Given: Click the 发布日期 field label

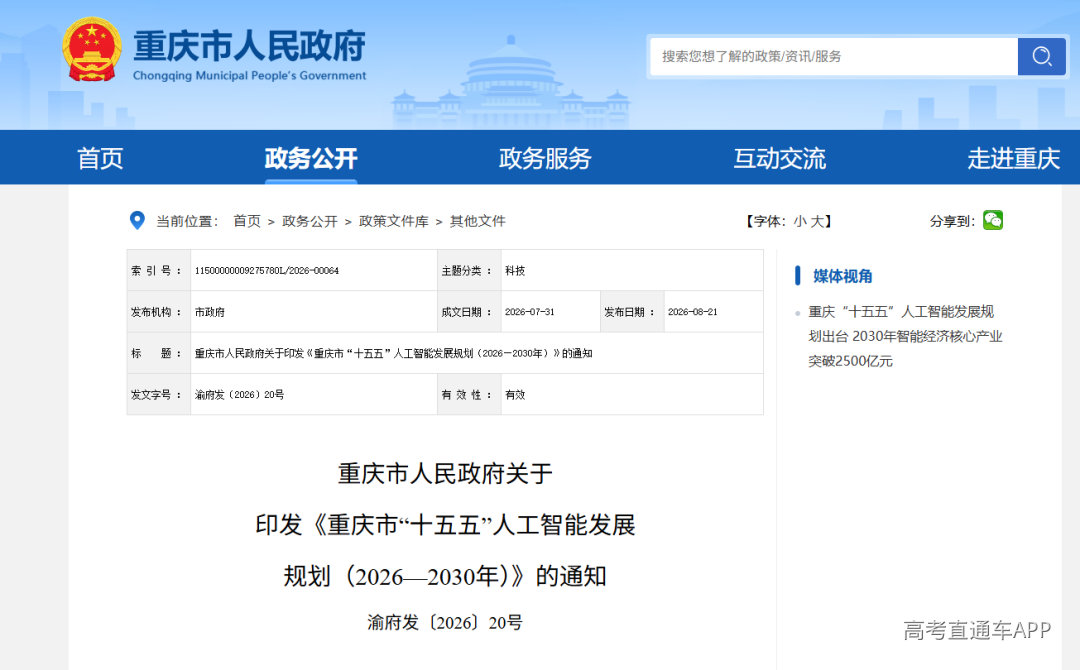Looking at the screenshot, I should 629,312.
